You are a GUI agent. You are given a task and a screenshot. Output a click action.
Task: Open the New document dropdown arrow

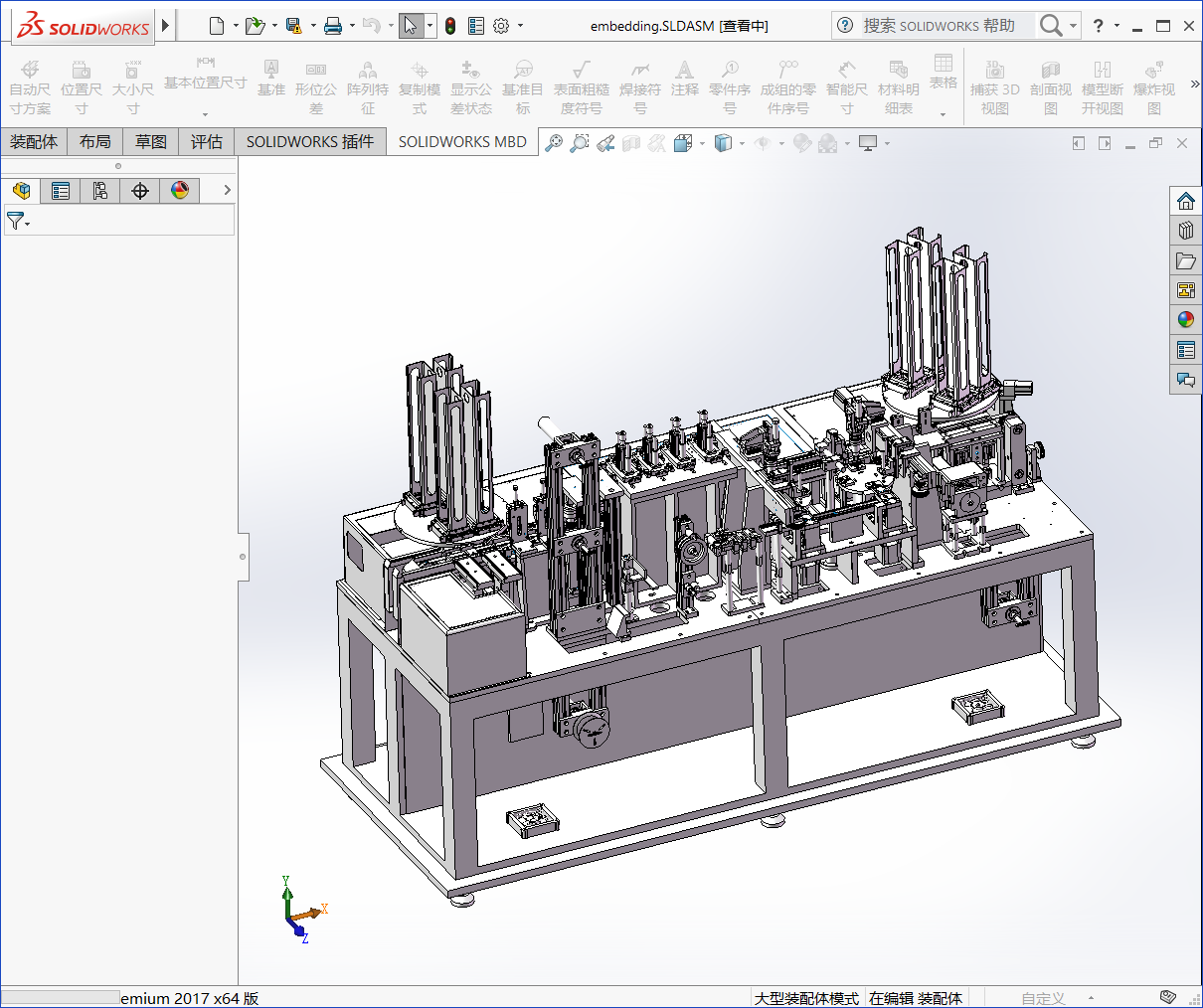pos(236,26)
